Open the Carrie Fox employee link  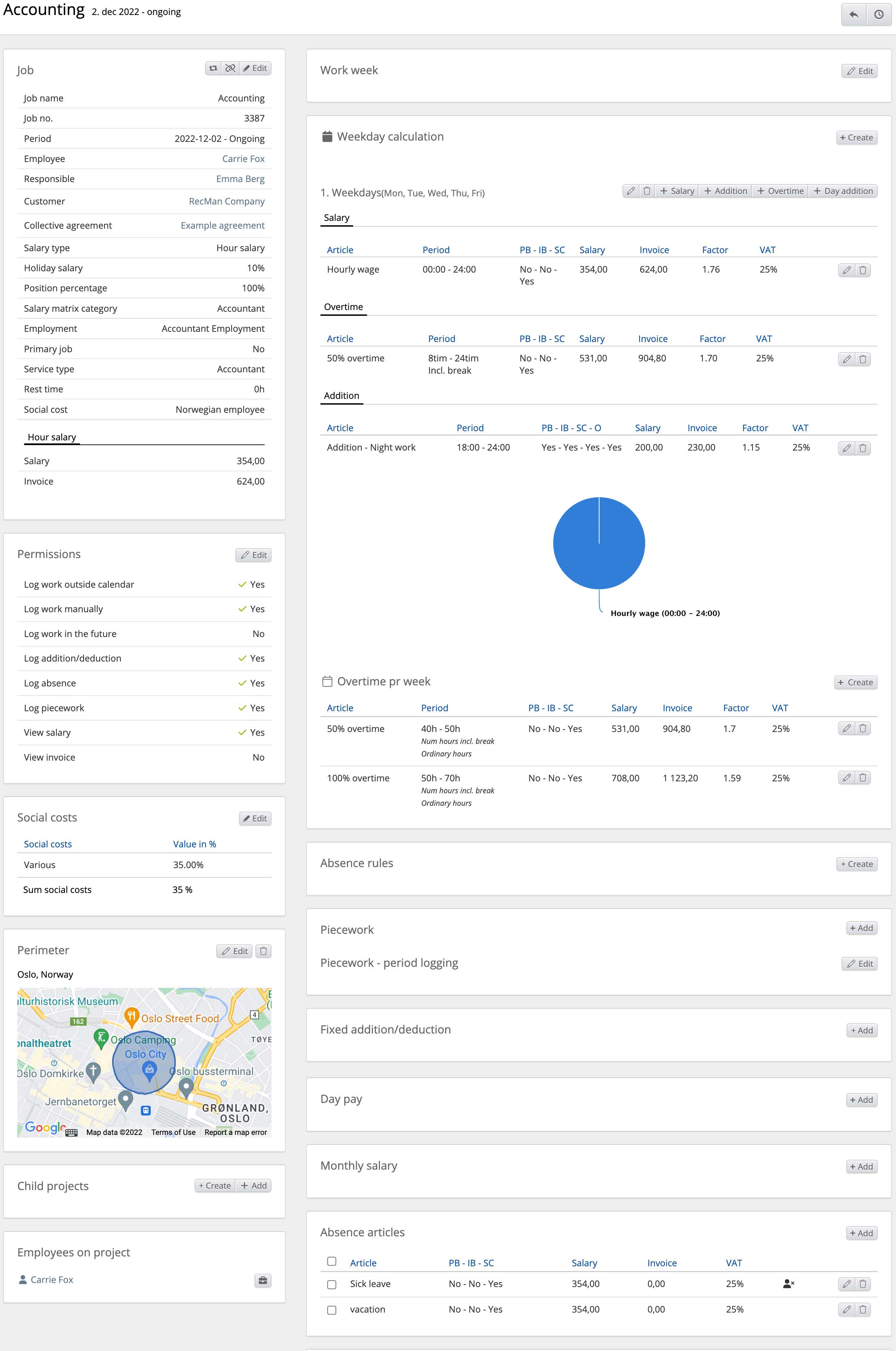pos(244,159)
